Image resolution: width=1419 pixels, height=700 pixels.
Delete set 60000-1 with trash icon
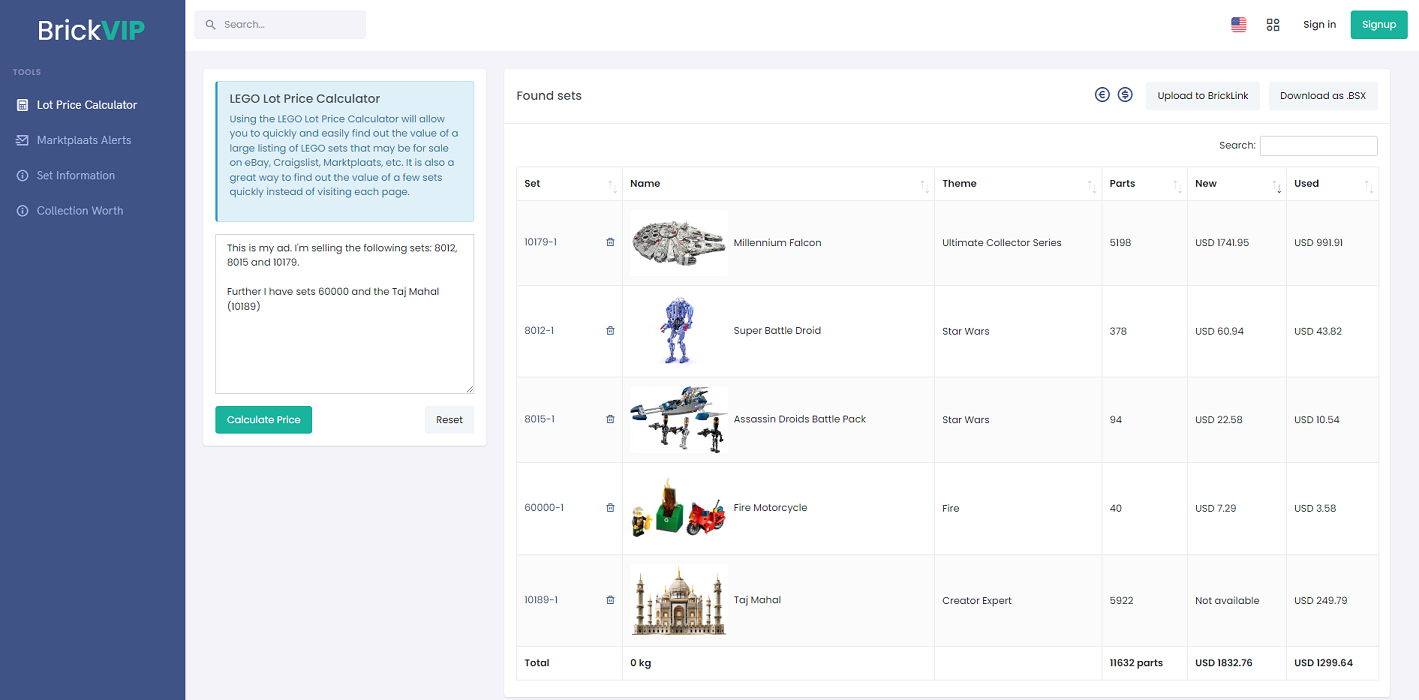[x=610, y=507]
